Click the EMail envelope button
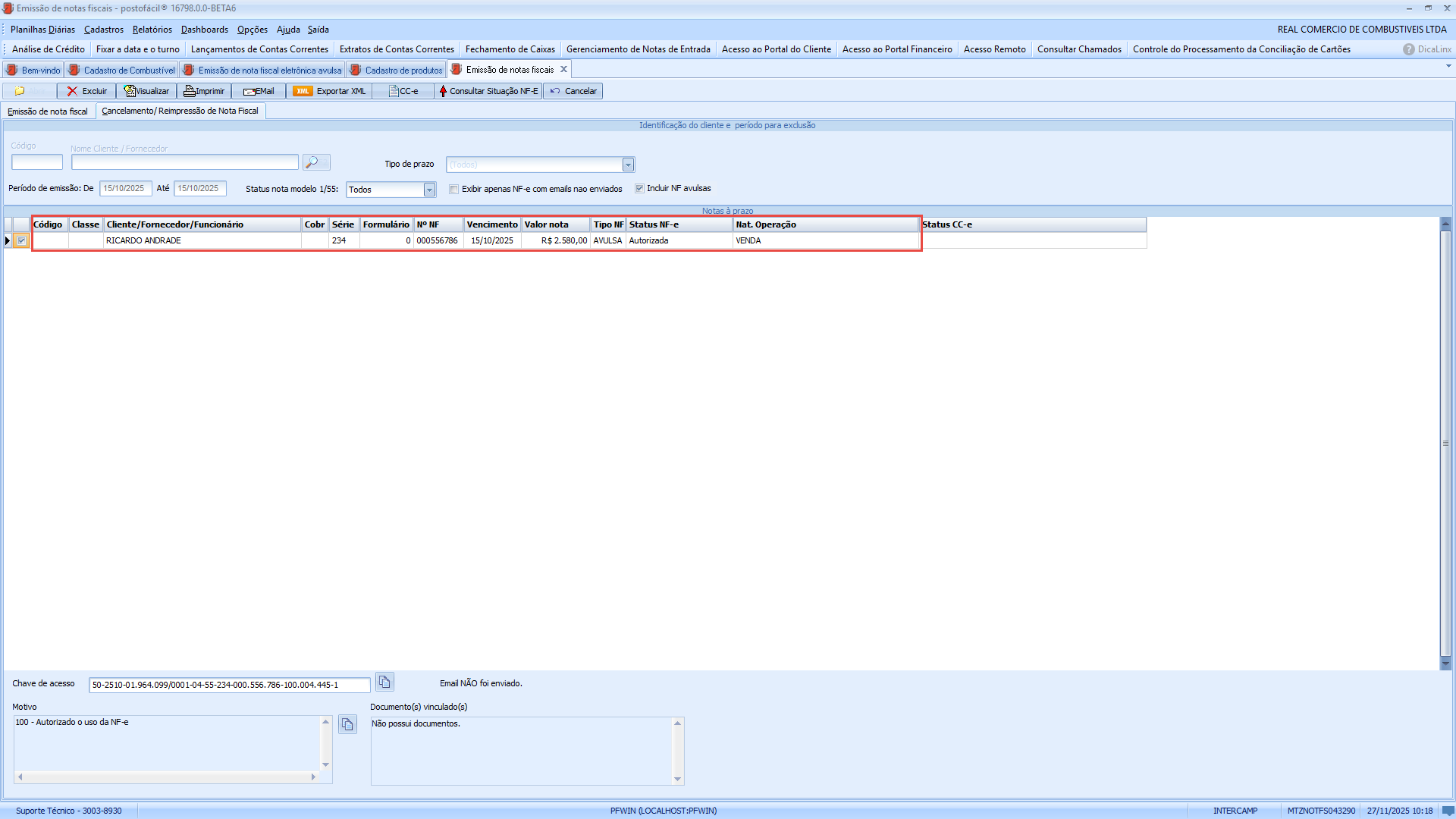The height and width of the screenshot is (819, 1456). pos(259,91)
